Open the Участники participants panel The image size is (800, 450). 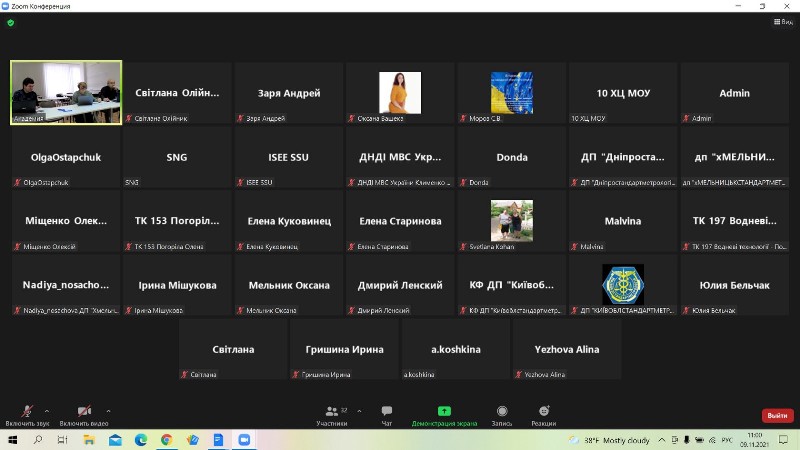pos(331,414)
